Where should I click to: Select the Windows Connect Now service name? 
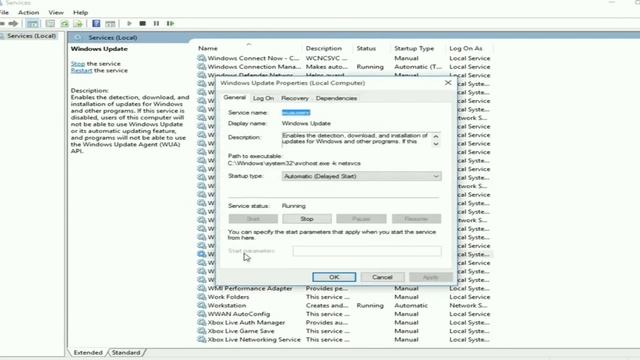(x=253, y=58)
